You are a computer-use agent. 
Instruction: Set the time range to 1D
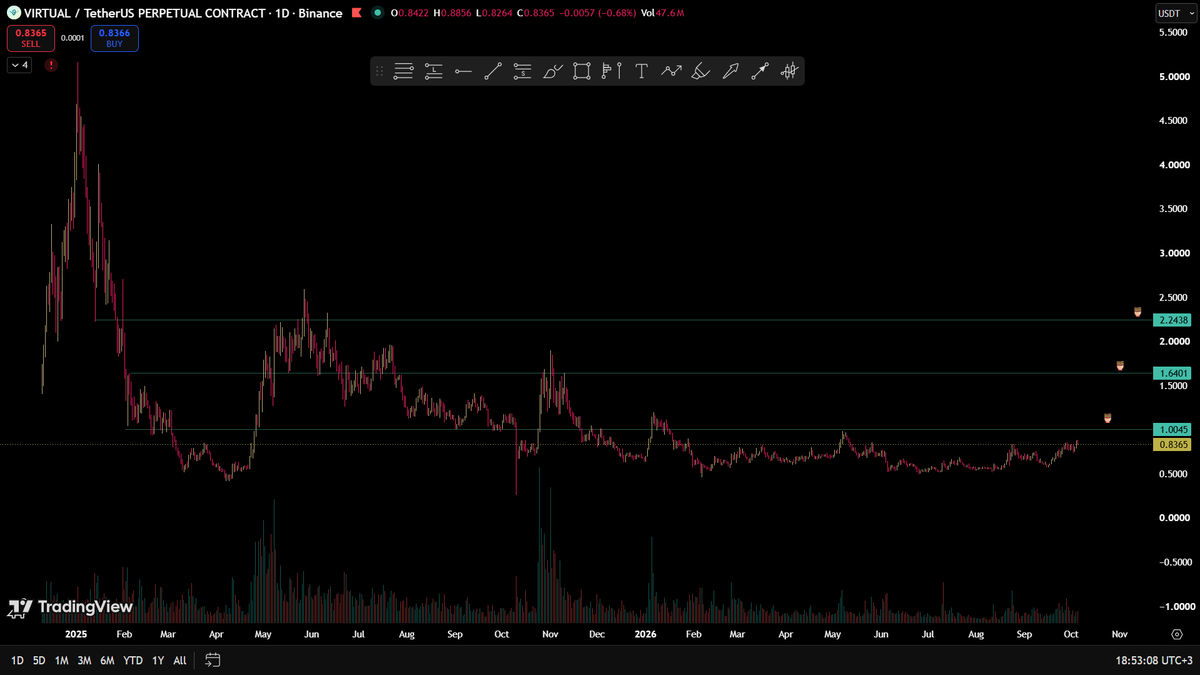click(17, 660)
